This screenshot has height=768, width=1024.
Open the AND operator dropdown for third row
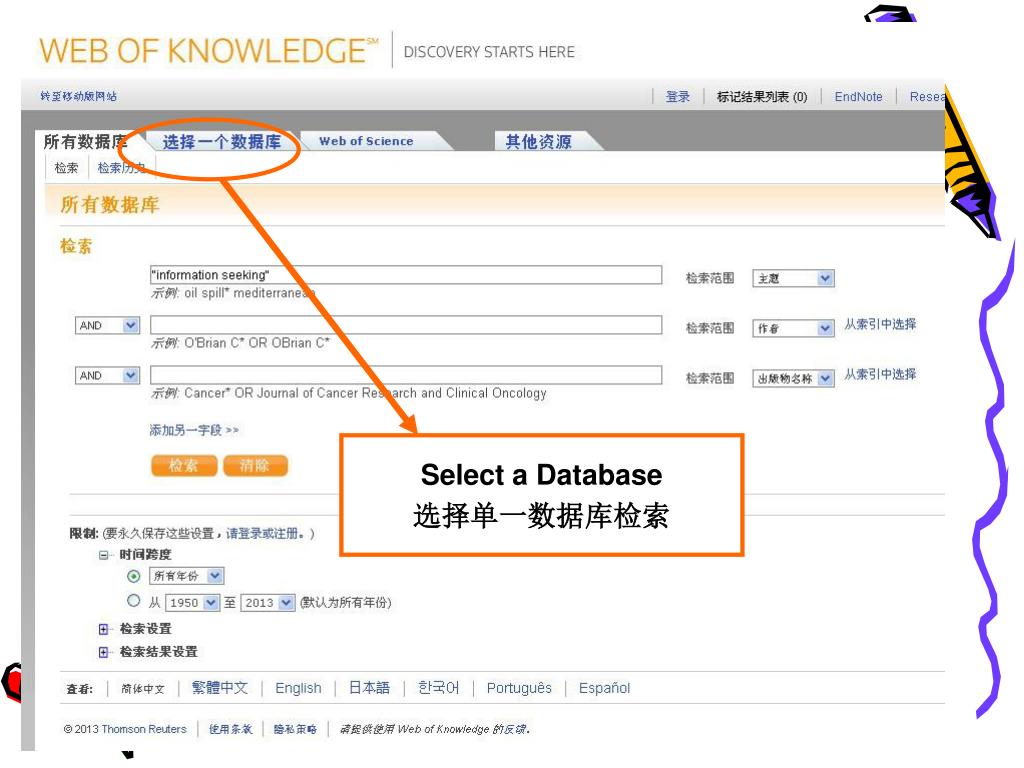[x=107, y=376]
